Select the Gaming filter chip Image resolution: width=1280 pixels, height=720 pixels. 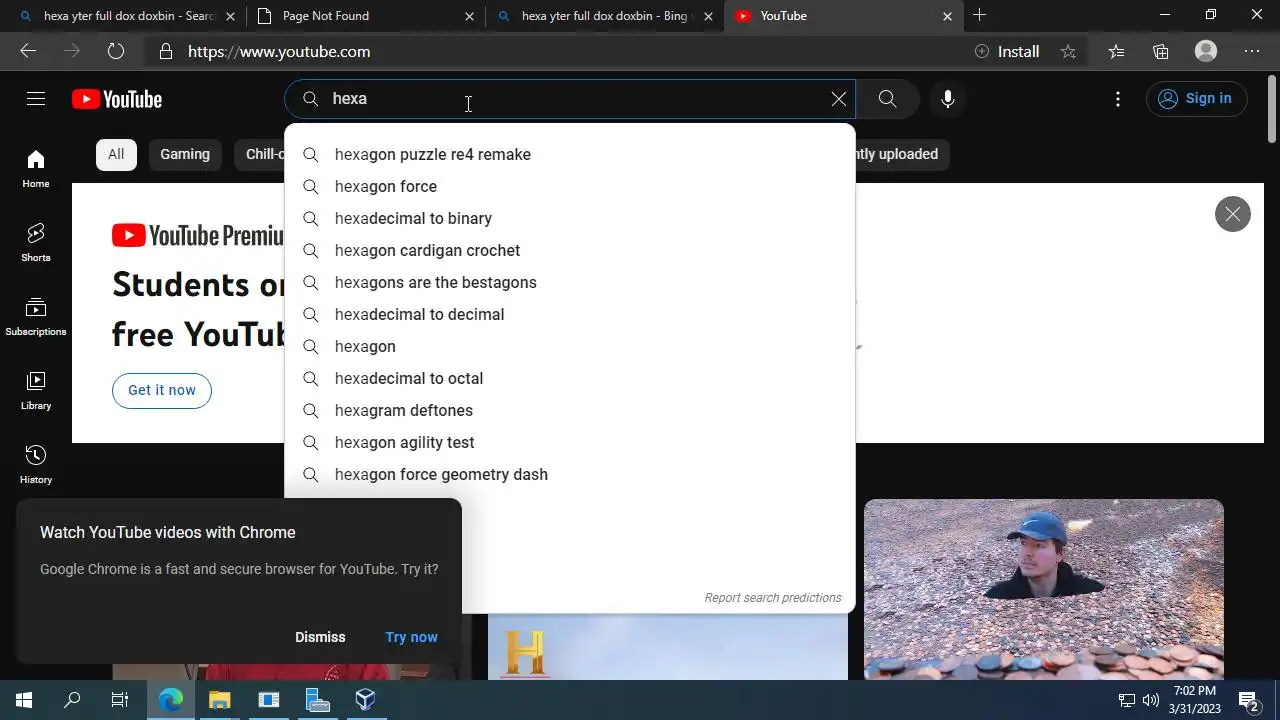(x=185, y=154)
